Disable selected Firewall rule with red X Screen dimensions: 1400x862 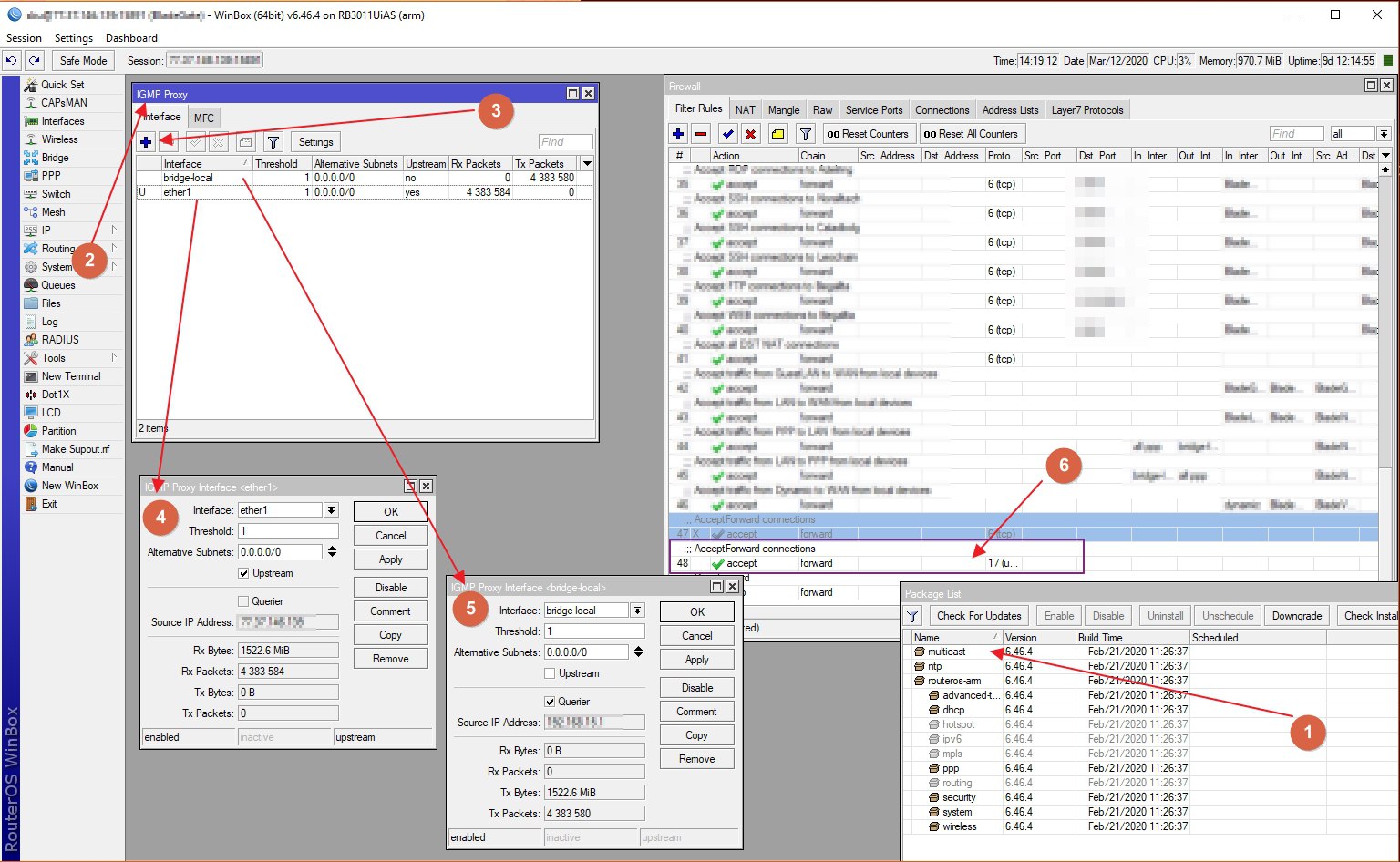pos(750,134)
